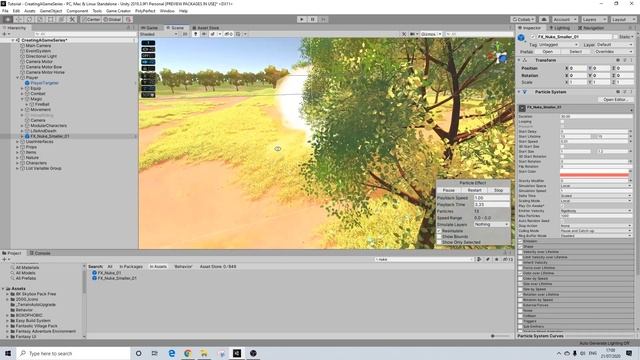This screenshot has height=360, width=640.
Task: Open the Windows Start menu
Action: (x=8, y=353)
